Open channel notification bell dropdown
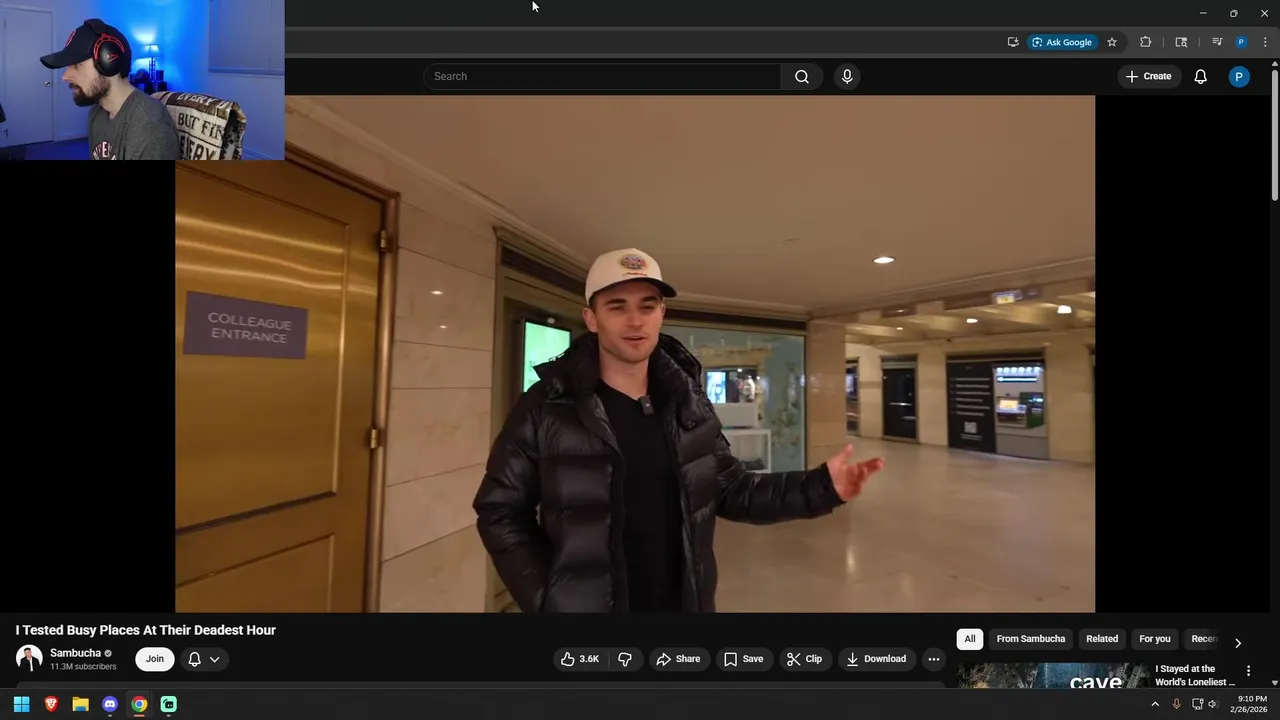Viewport: 1280px width, 720px height. coord(204,659)
